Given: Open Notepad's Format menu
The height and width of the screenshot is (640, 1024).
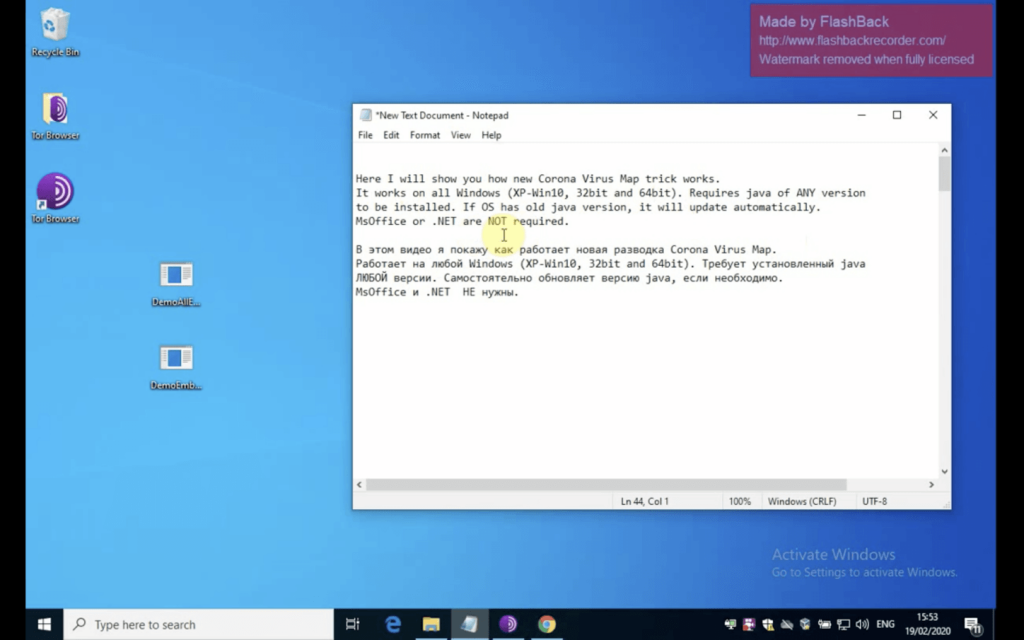Looking at the screenshot, I should (425, 135).
